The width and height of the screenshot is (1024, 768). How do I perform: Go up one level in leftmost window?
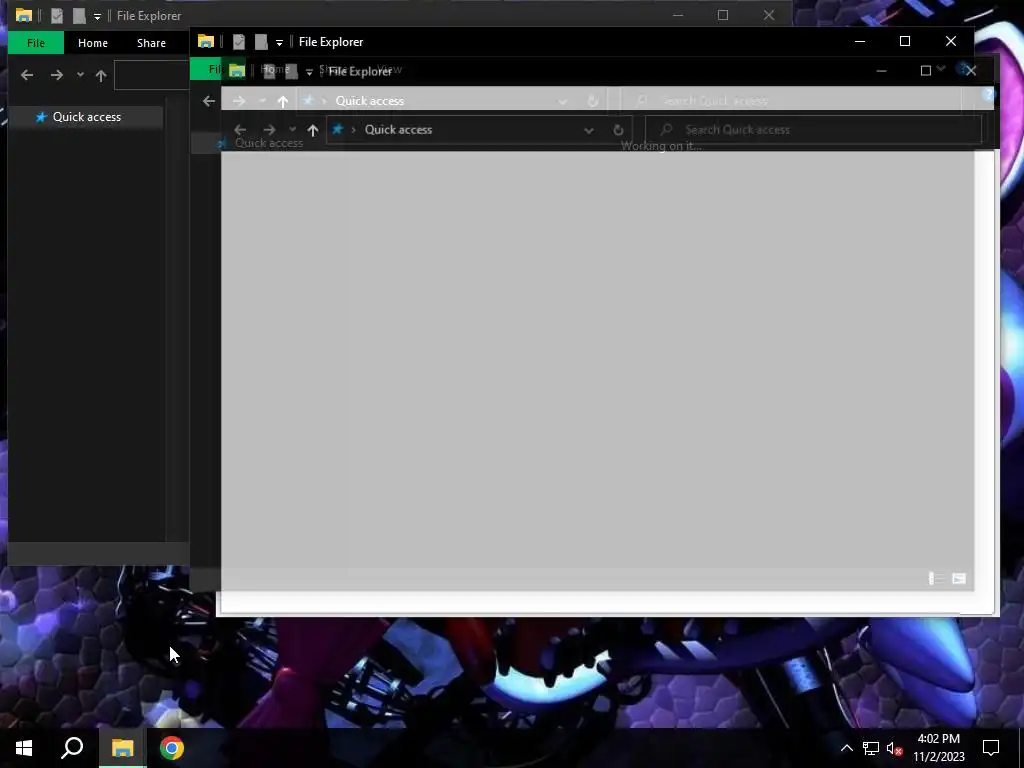point(101,75)
